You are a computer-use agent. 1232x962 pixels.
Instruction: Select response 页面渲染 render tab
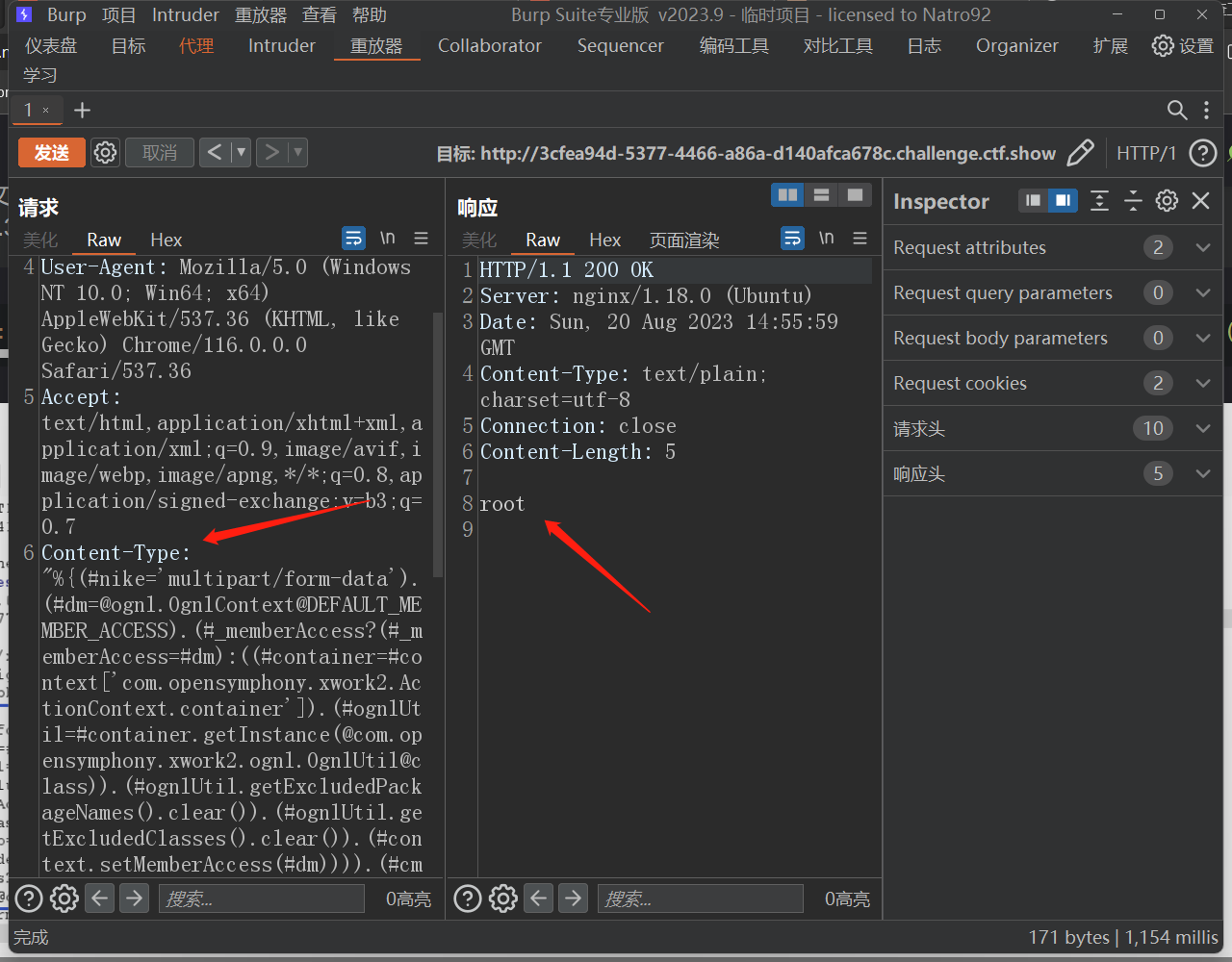[684, 240]
